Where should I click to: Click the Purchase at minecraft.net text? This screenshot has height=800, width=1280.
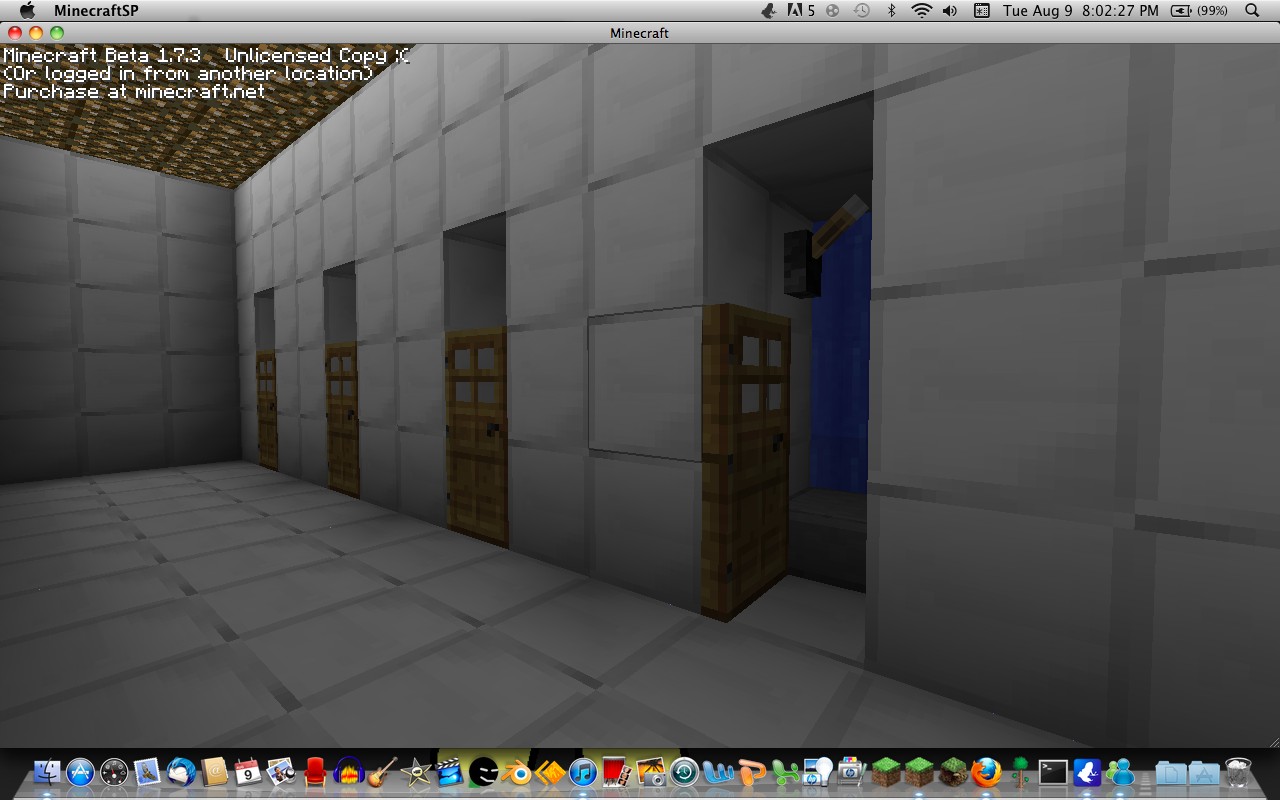click(135, 91)
